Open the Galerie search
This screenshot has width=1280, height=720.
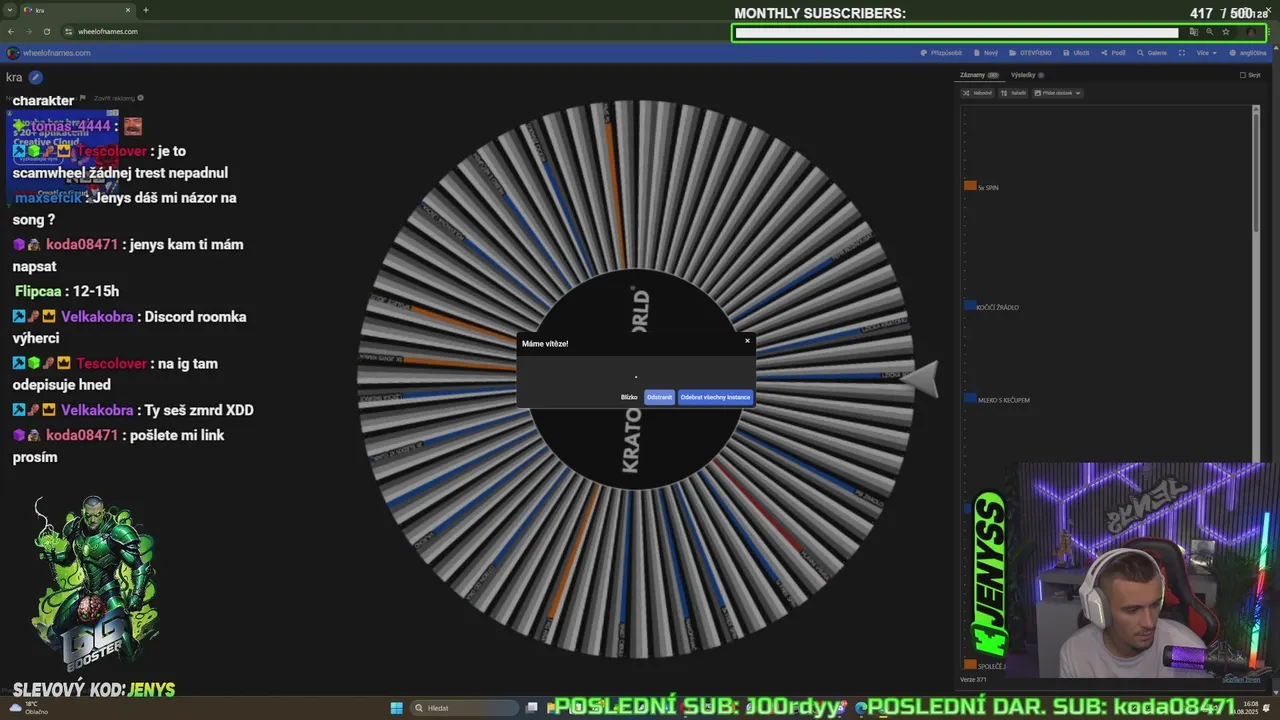pyautogui.click(x=1152, y=53)
